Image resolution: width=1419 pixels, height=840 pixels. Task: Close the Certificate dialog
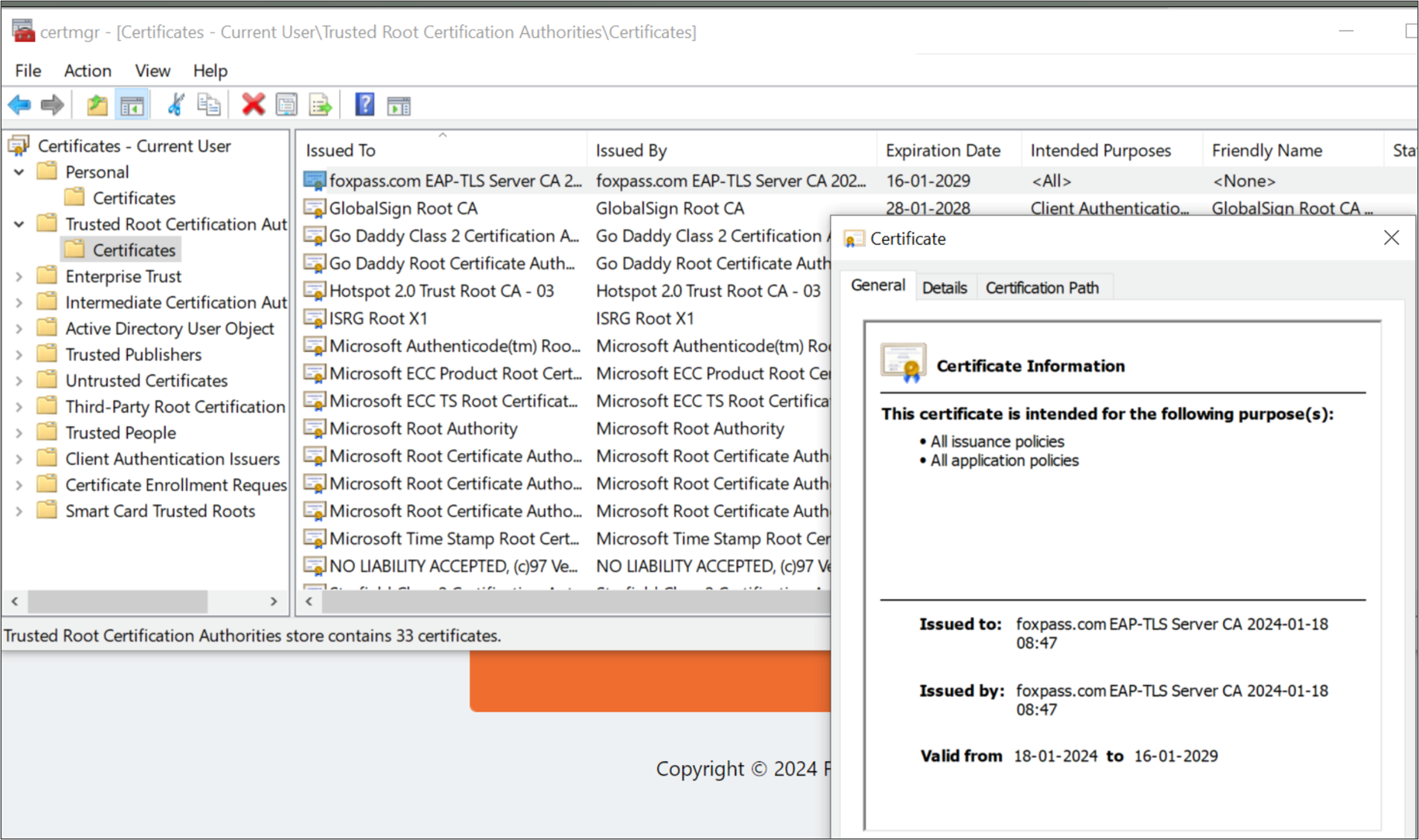pyautogui.click(x=1392, y=238)
